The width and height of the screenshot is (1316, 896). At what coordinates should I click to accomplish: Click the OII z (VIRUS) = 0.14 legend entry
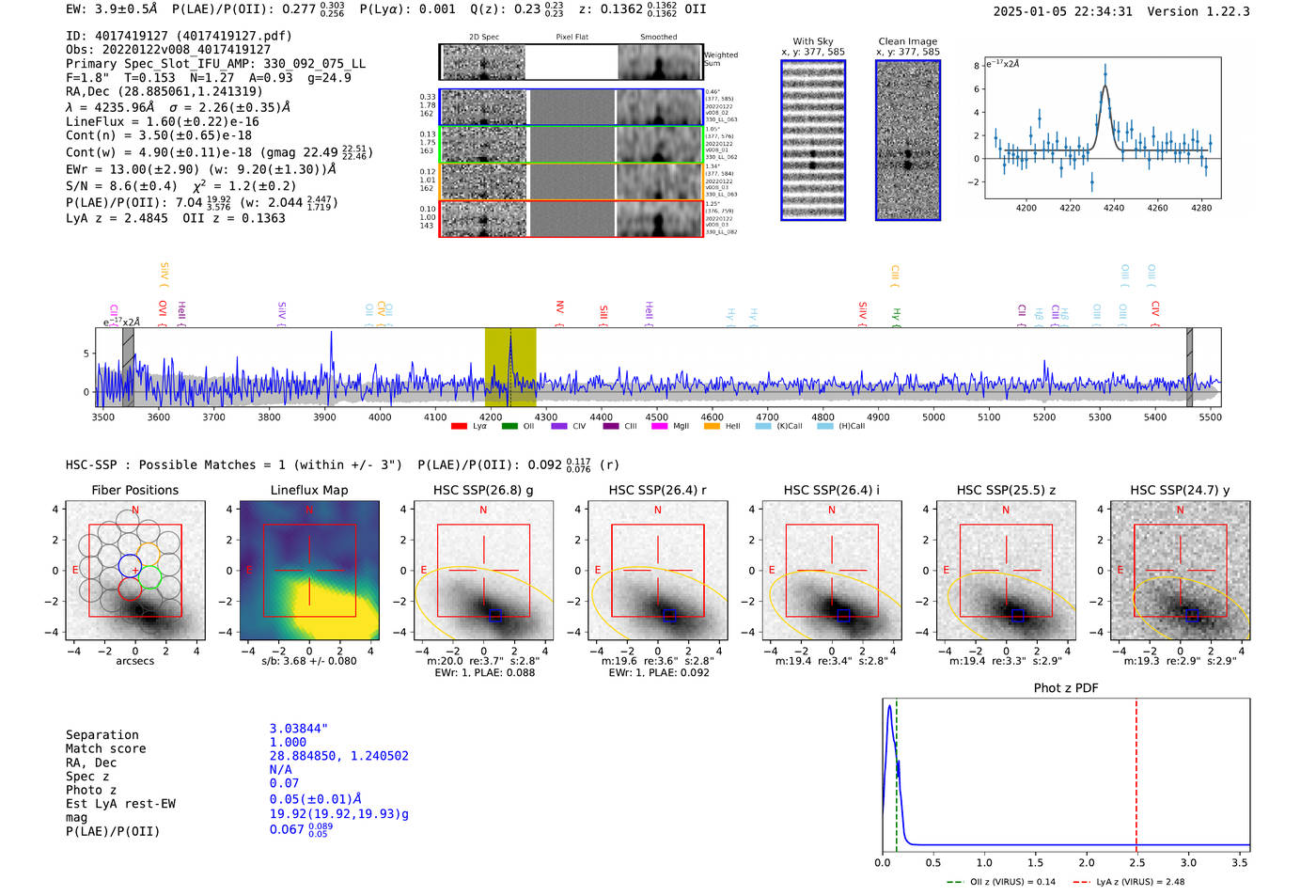1001,882
